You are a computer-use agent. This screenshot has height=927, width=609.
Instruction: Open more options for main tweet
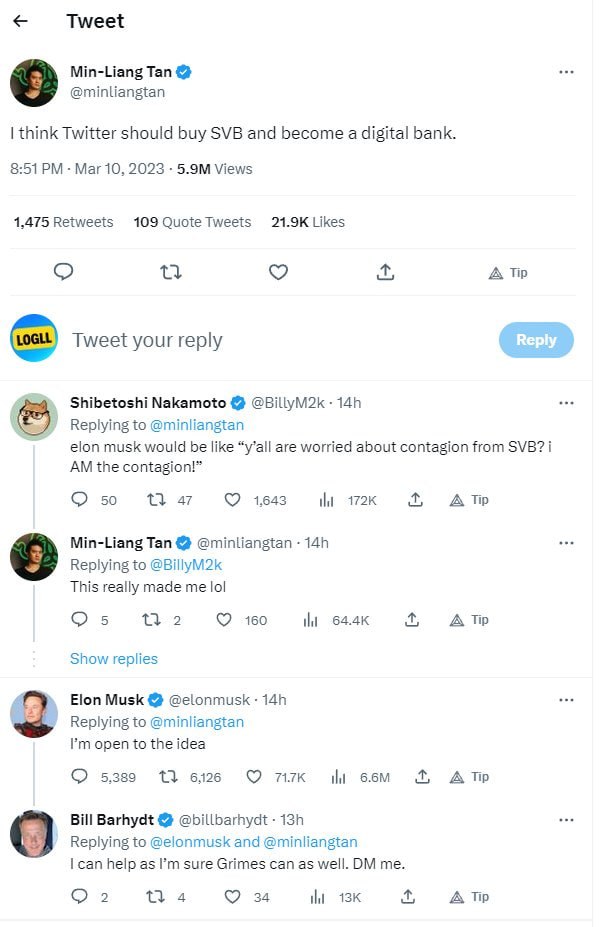point(566,72)
